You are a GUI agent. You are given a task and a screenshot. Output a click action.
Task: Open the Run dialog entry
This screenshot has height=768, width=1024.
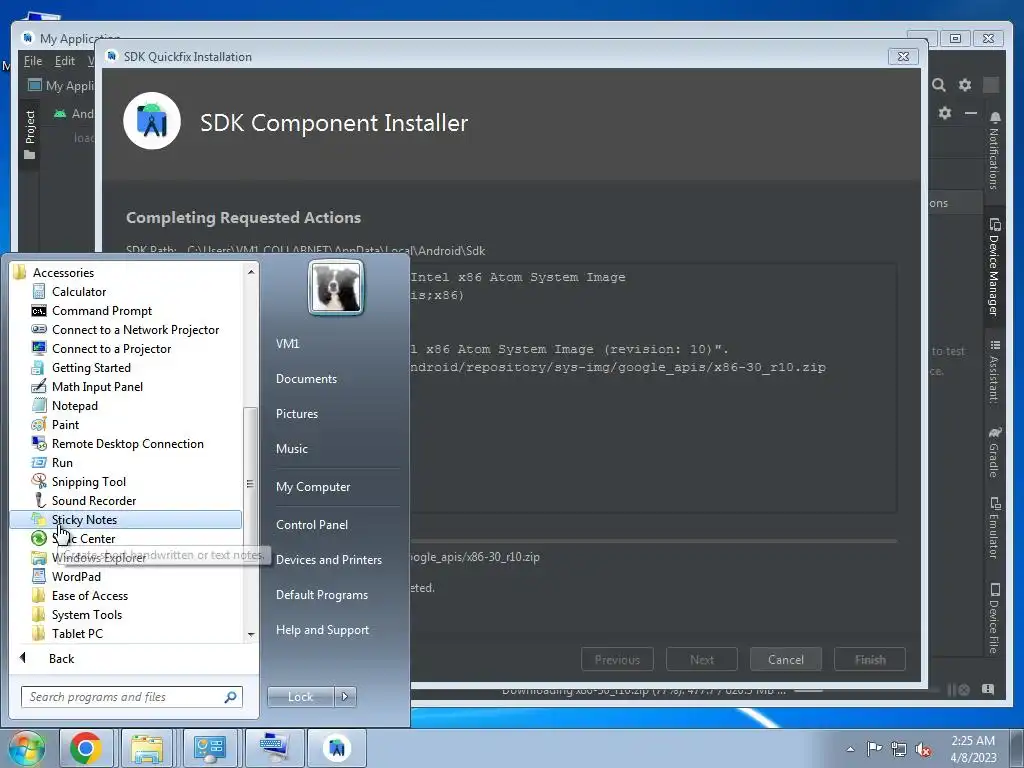click(x=62, y=462)
